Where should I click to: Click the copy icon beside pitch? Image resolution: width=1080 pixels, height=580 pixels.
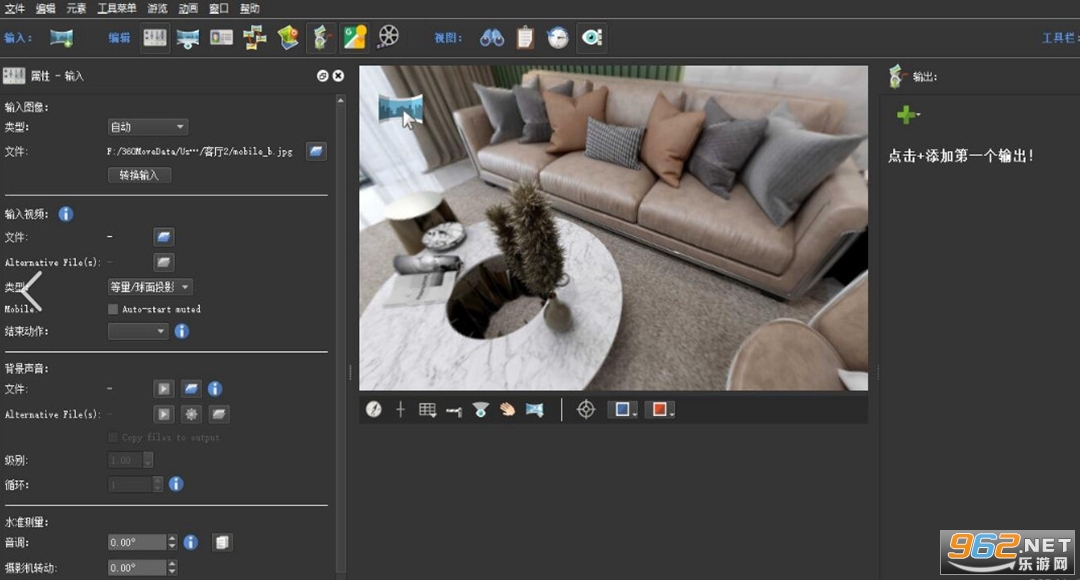221,543
